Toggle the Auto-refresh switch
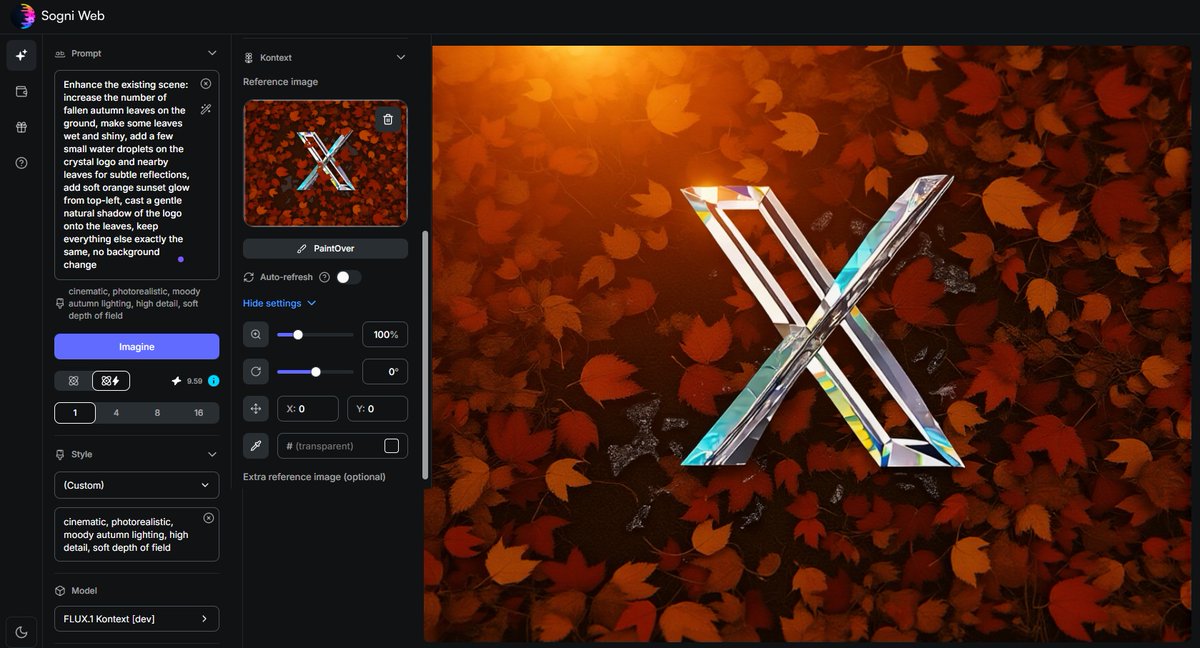Image resolution: width=1200 pixels, height=648 pixels. tap(349, 277)
